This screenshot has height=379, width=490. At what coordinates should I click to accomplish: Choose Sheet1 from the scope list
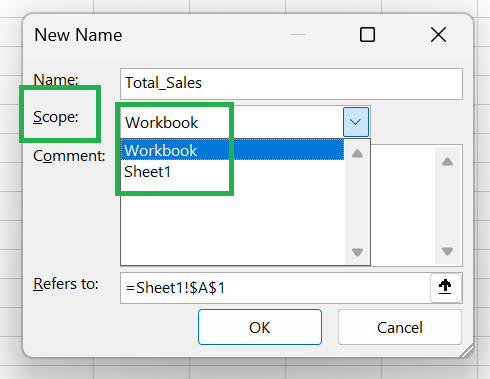click(232, 172)
